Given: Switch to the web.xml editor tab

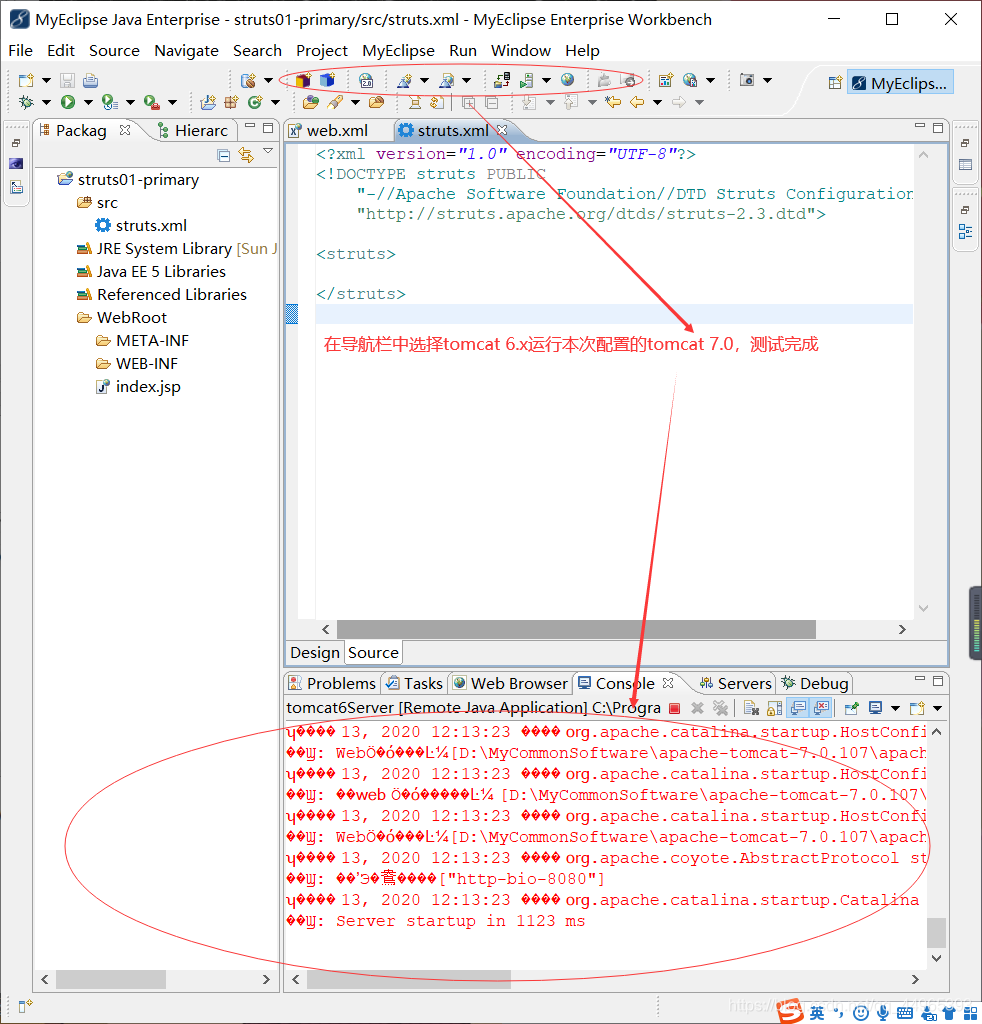Looking at the screenshot, I should coord(336,130).
